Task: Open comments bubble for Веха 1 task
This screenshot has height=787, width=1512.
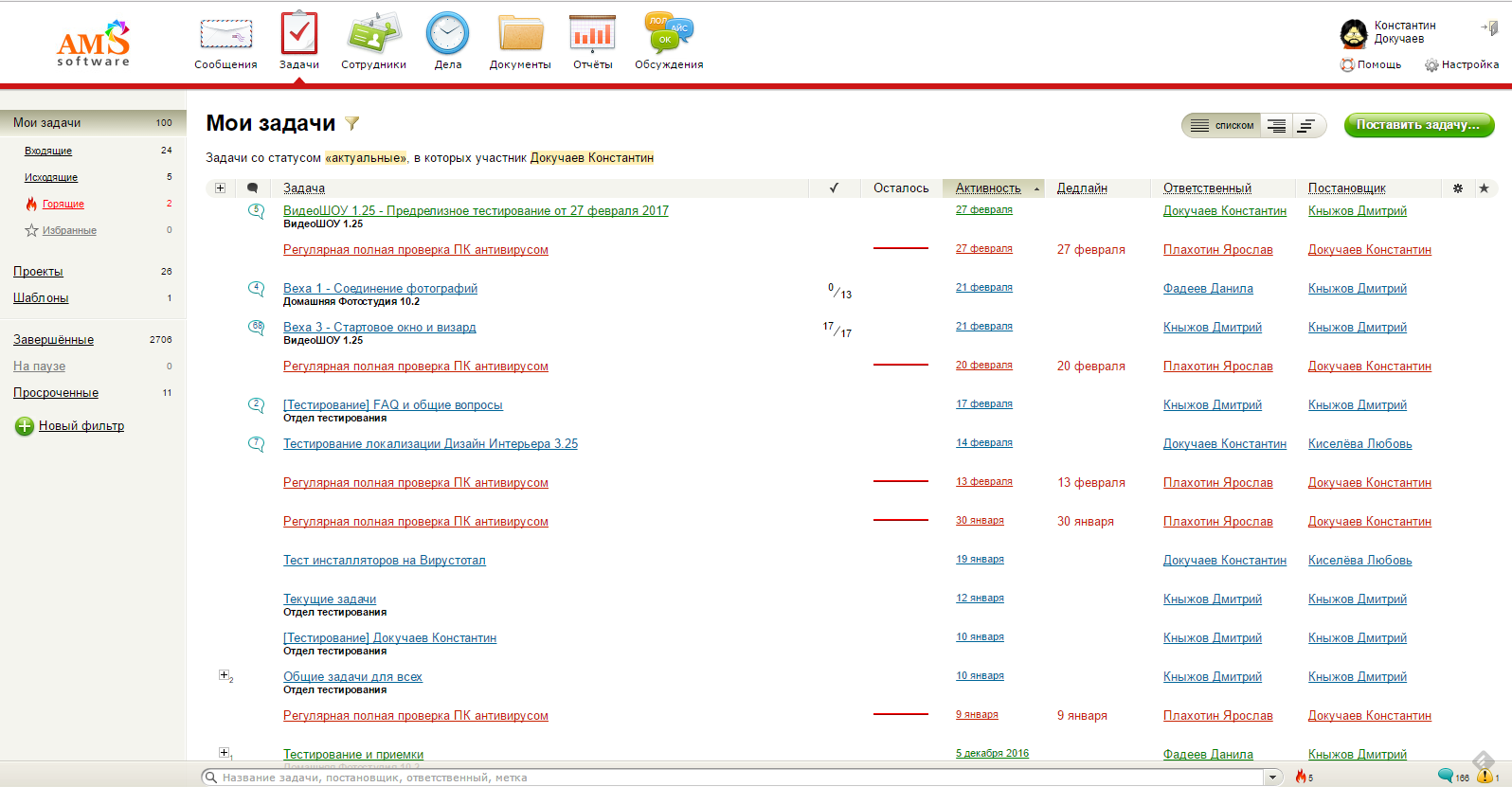Action: point(256,289)
